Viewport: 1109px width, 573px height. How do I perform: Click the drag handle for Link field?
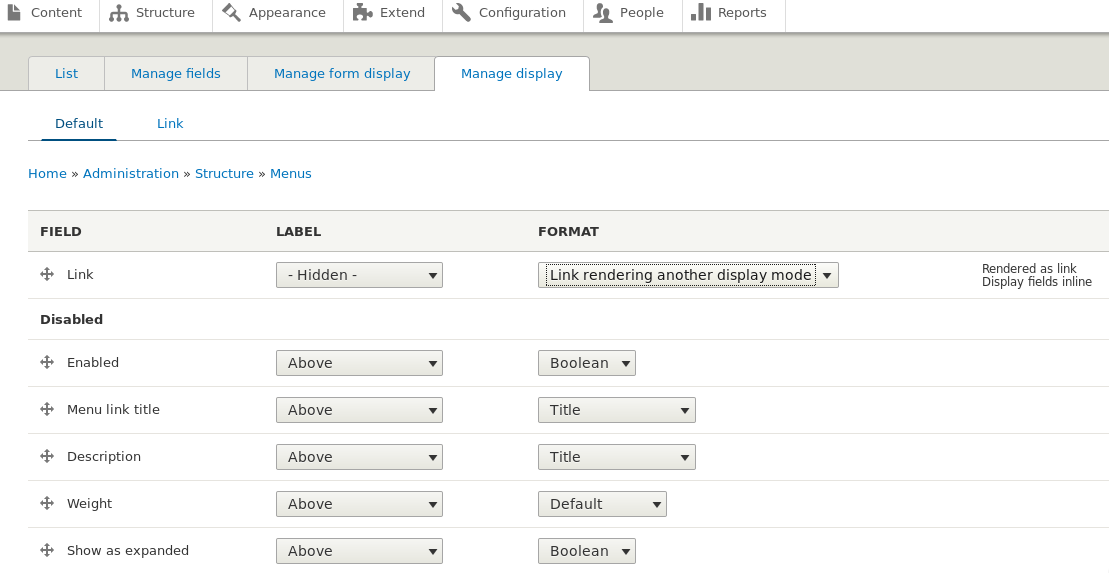click(47, 275)
